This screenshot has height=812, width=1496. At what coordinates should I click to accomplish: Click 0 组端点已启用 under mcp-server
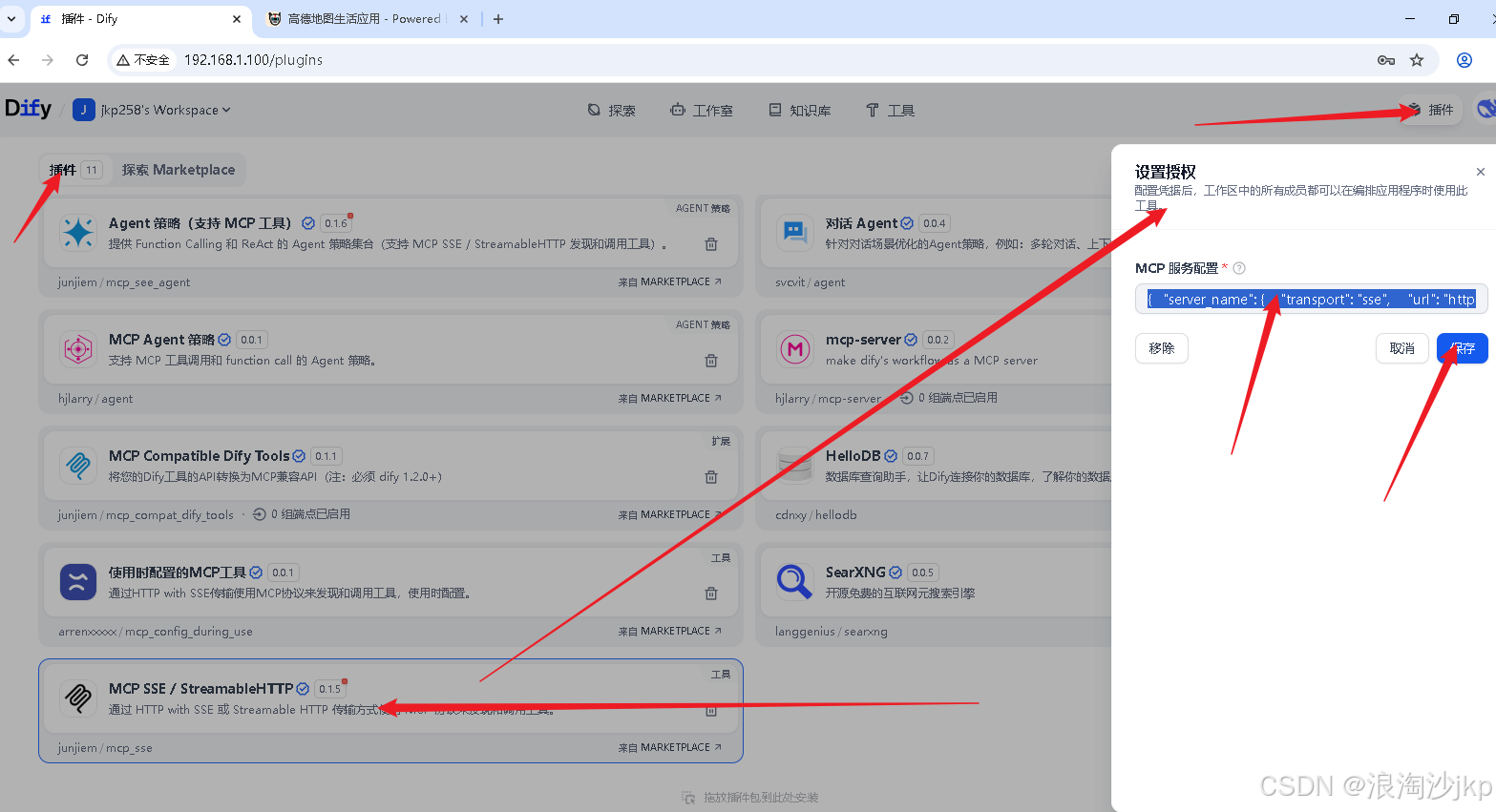[x=949, y=398]
